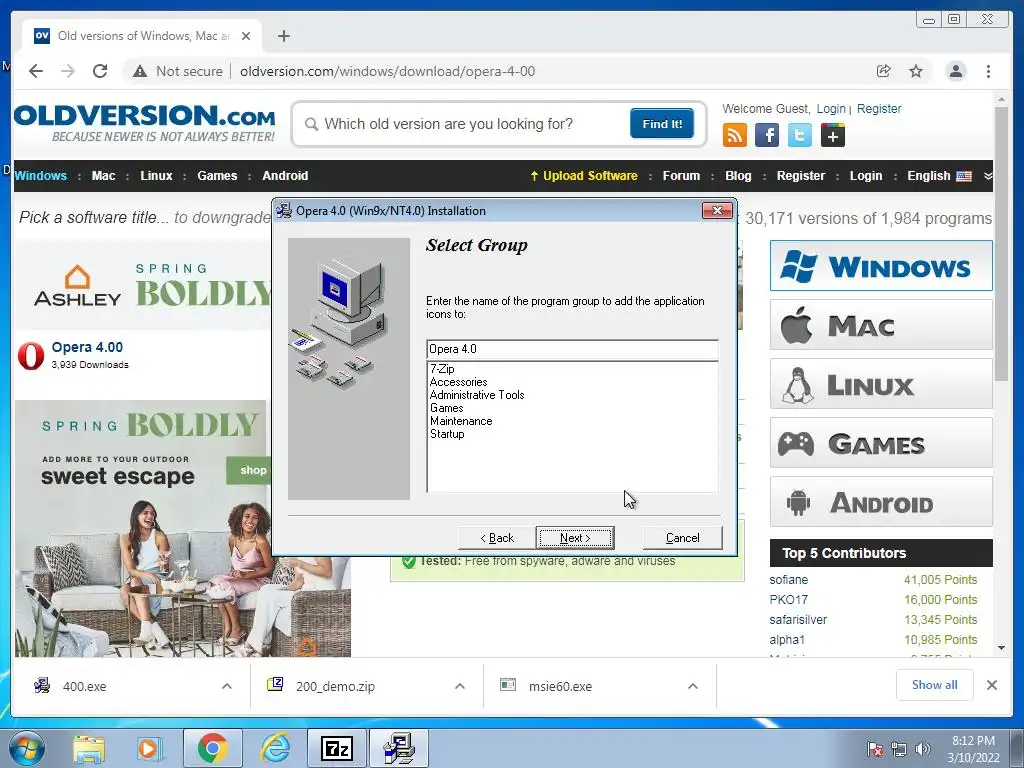Screen dimensions: 1024x768
Task: Share this page via address bar icon
Action: coord(884,71)
